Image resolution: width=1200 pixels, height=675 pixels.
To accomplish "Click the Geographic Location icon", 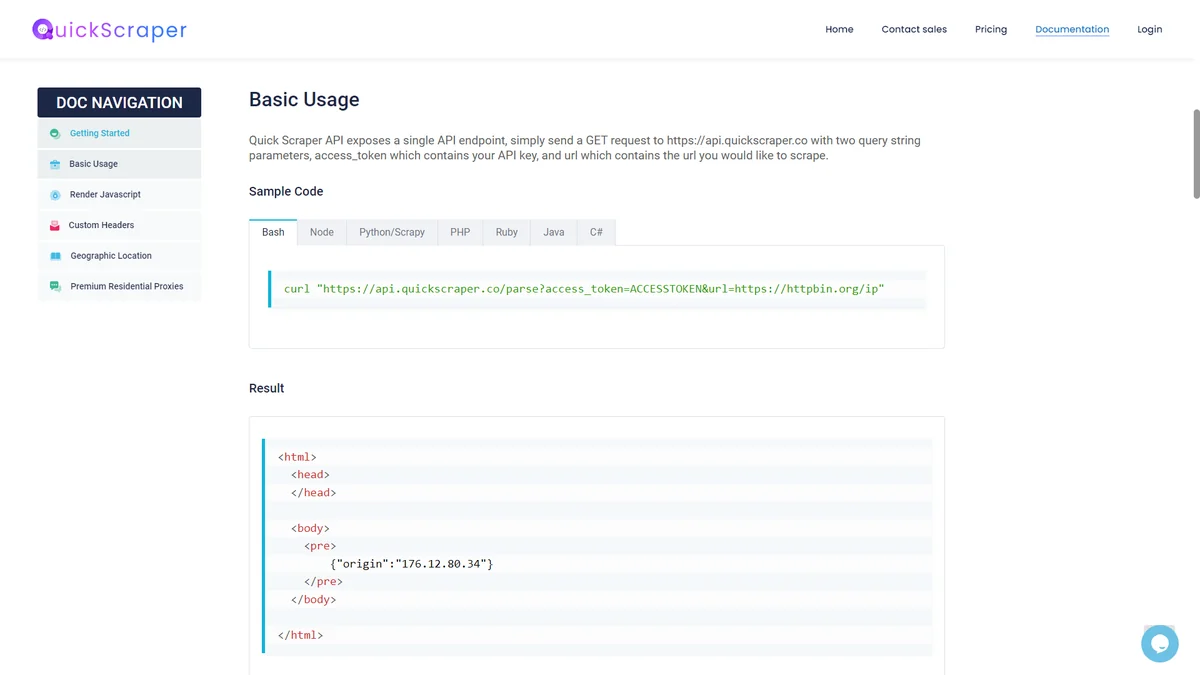I will (x=55, y=256).
